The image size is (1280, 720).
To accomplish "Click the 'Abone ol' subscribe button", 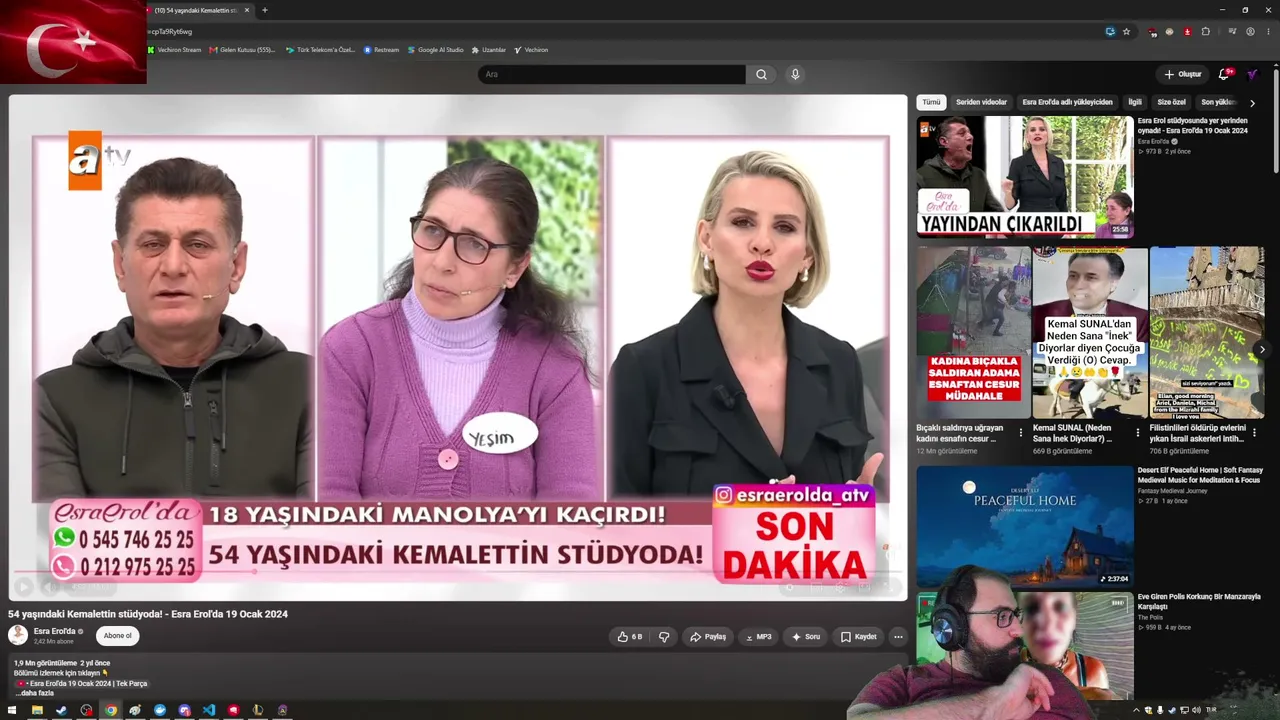I will pos(117,636).
